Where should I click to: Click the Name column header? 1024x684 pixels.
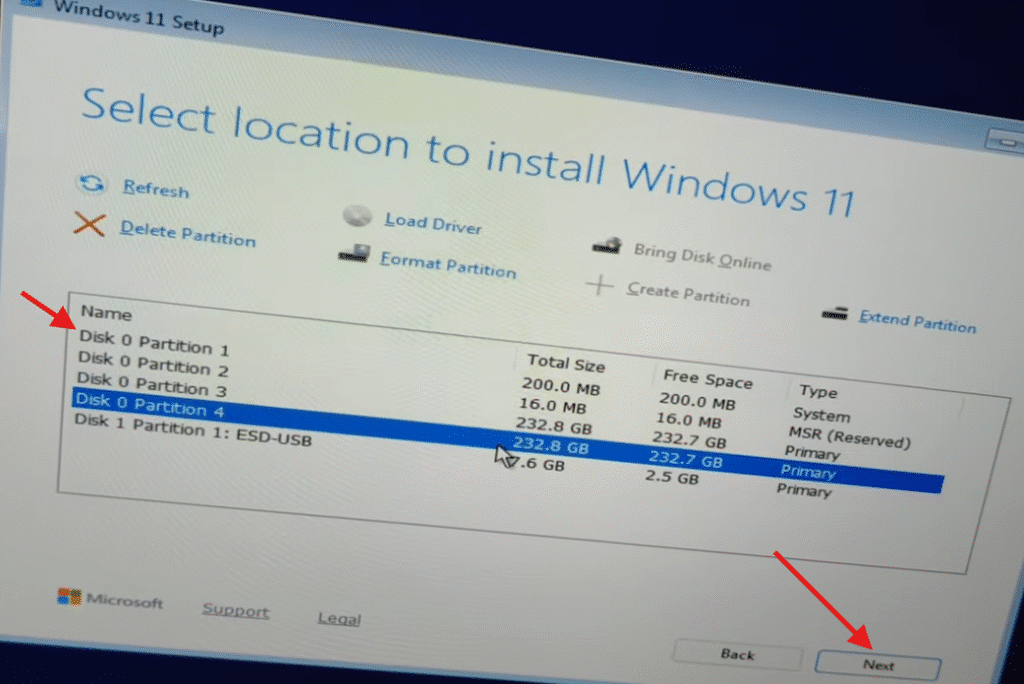(x=106, y=313)
